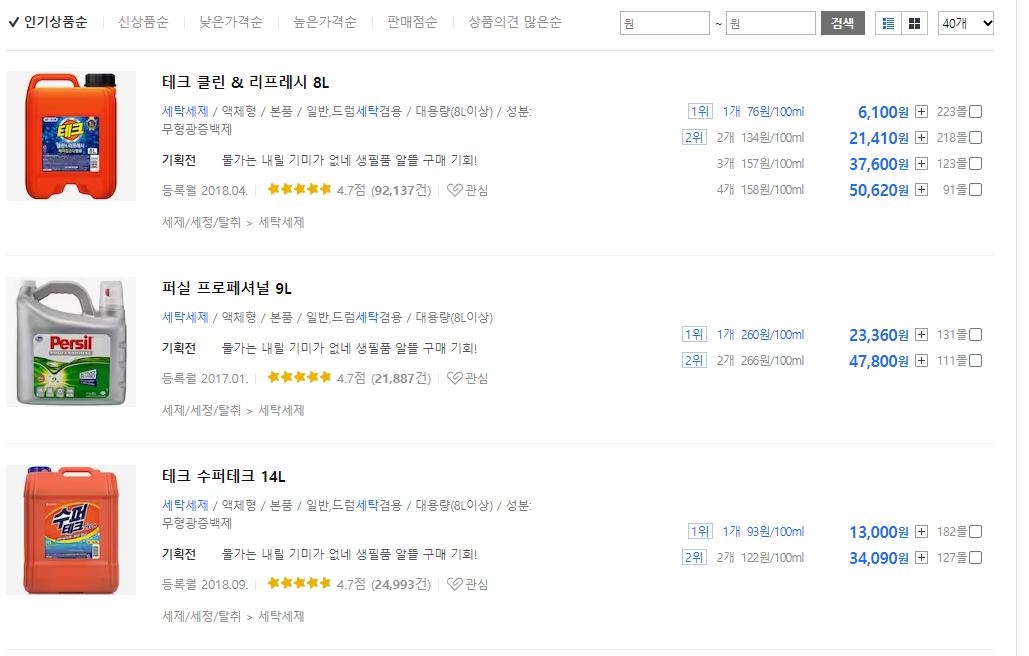The width and height of the screenshot is (1029, 656).
Task: Expand plus icon beside 50,620원 price
Action: coord(921,190)
